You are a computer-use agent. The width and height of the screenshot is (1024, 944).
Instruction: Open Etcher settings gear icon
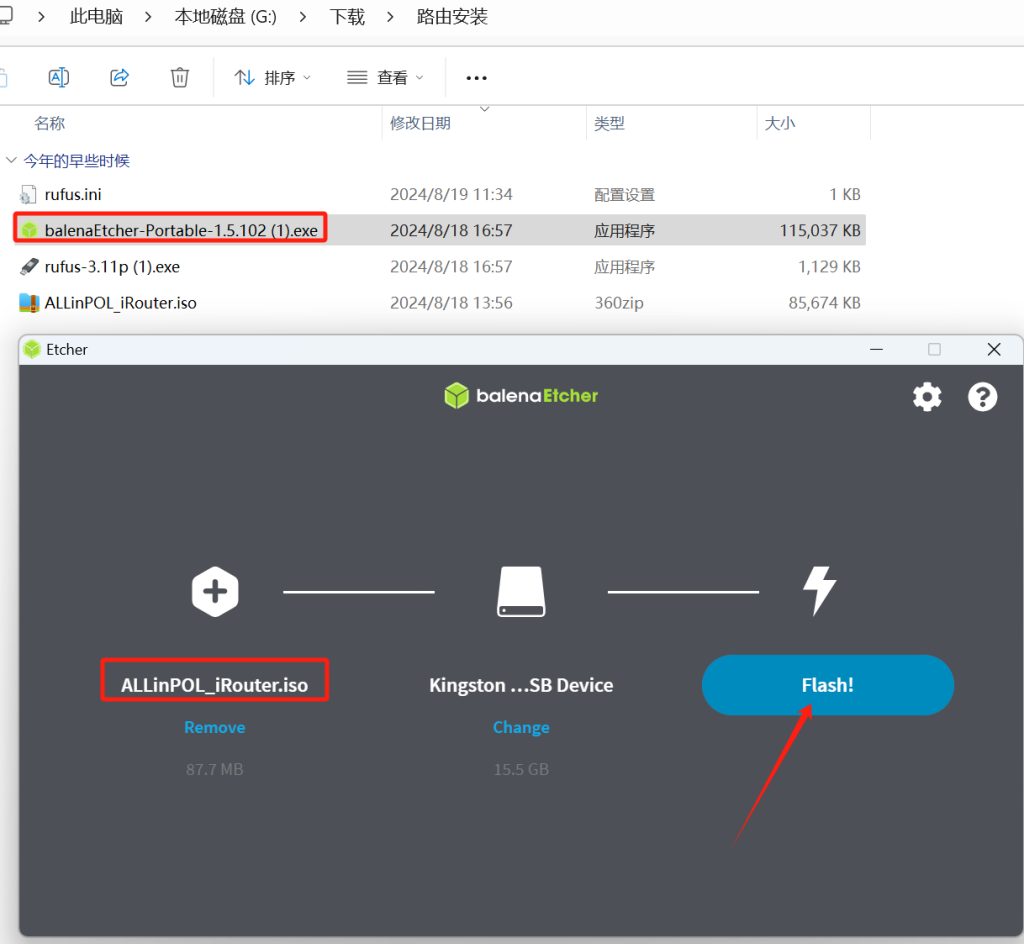(927, 396)
